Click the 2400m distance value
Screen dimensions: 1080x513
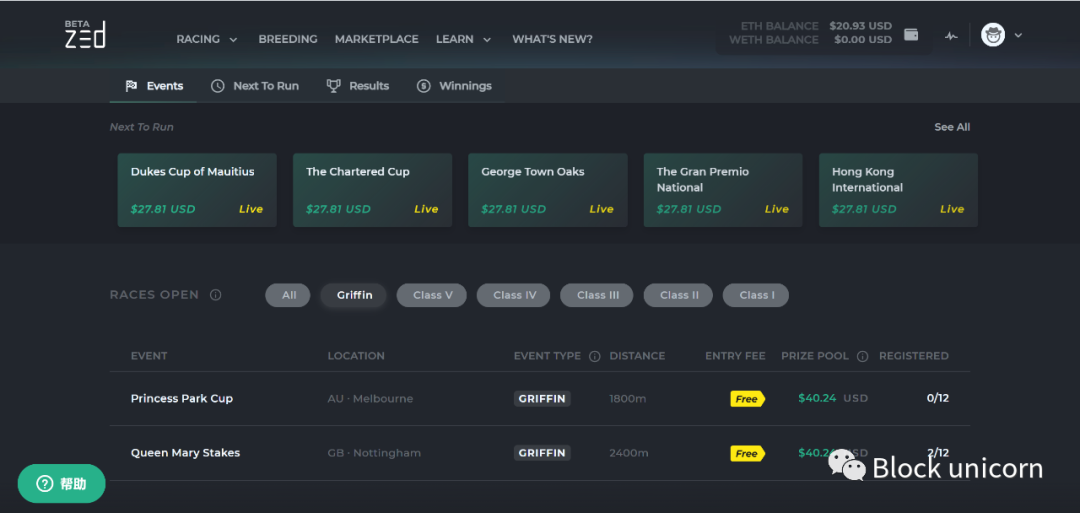click(629, 453)
